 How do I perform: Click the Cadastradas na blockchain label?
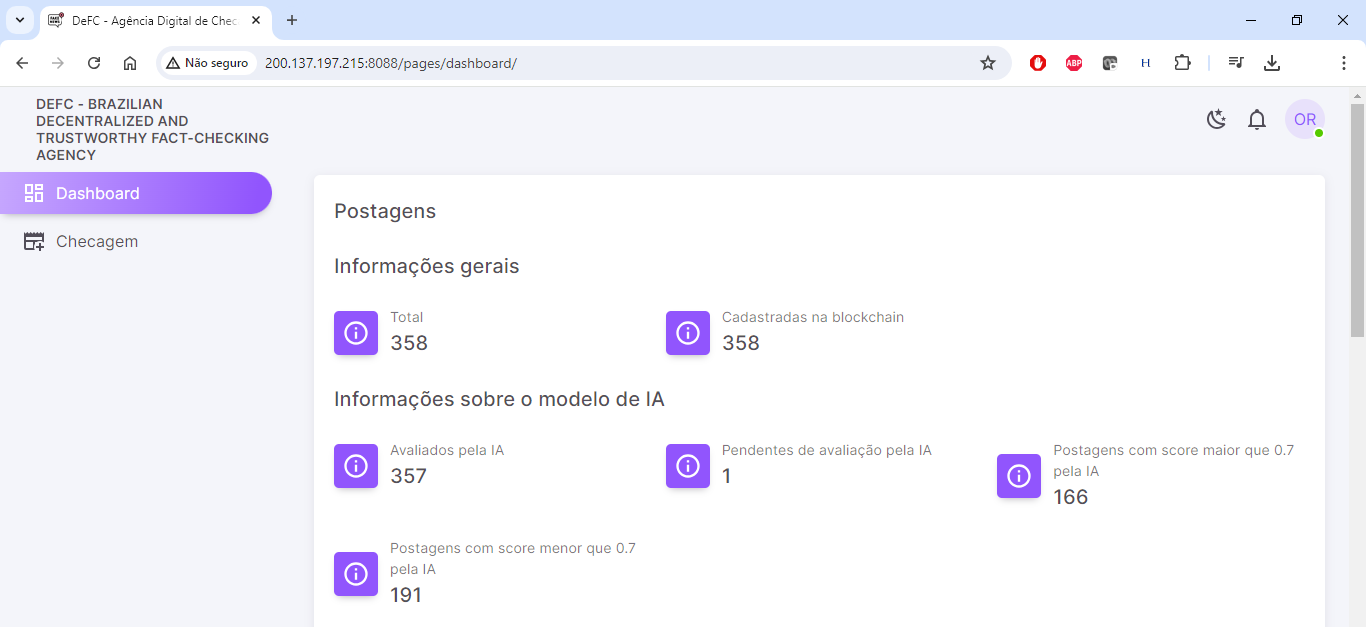[813, 317]
